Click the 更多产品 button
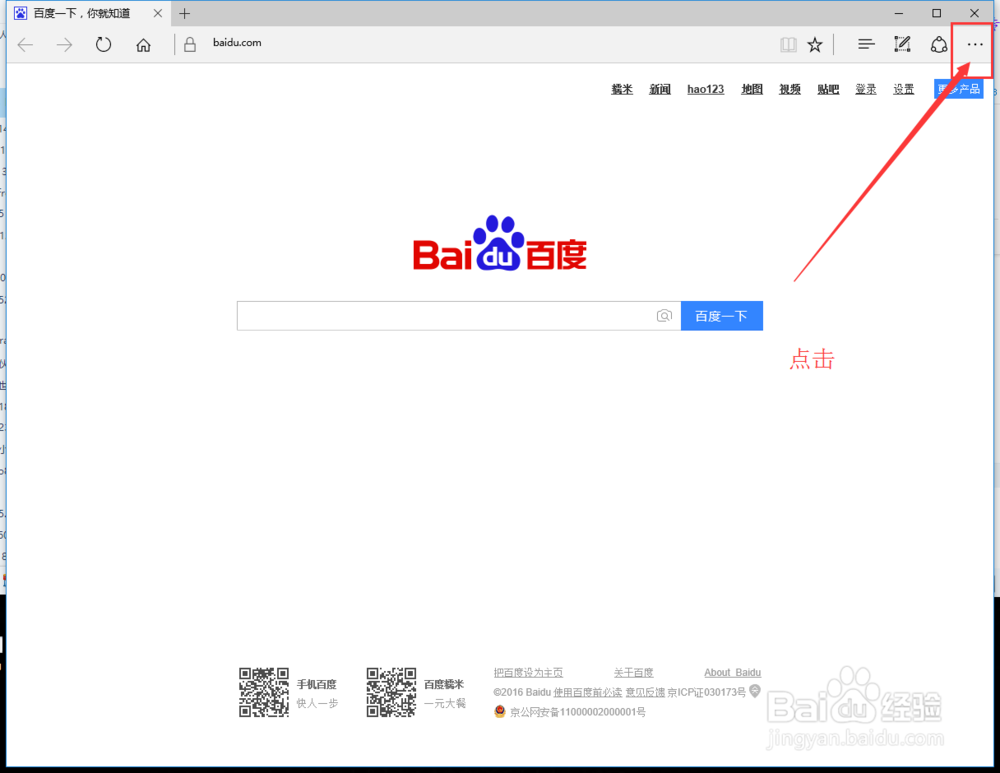1000x773 pixels. 959,89
